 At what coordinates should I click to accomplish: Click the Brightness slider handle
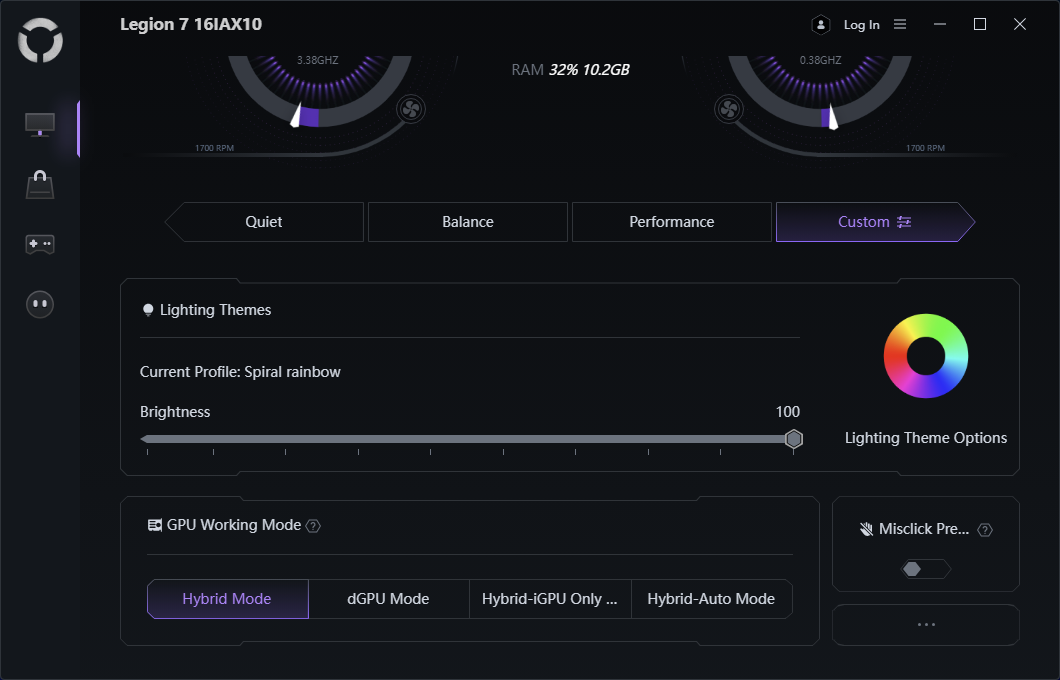coord(794,439)
